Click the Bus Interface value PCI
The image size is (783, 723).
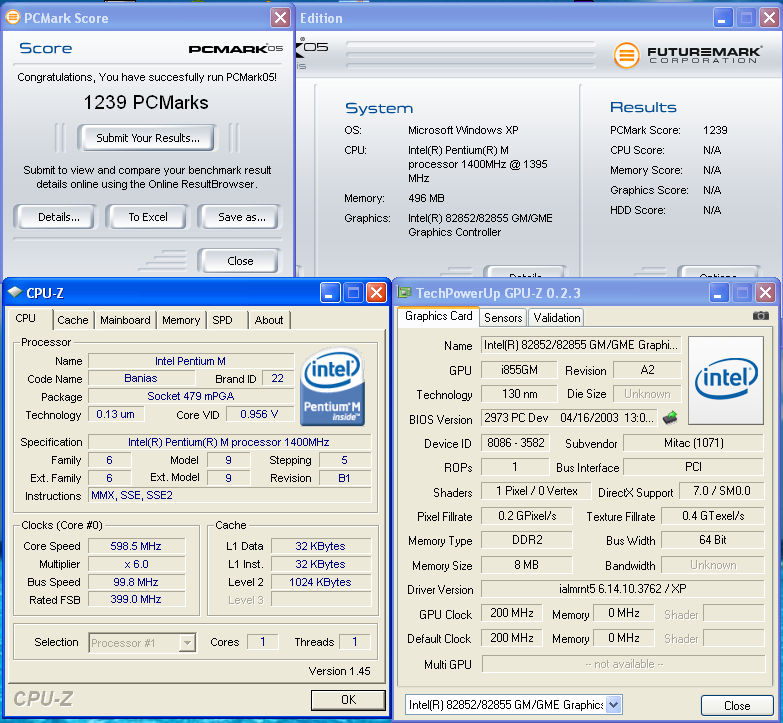pos(694,467)
